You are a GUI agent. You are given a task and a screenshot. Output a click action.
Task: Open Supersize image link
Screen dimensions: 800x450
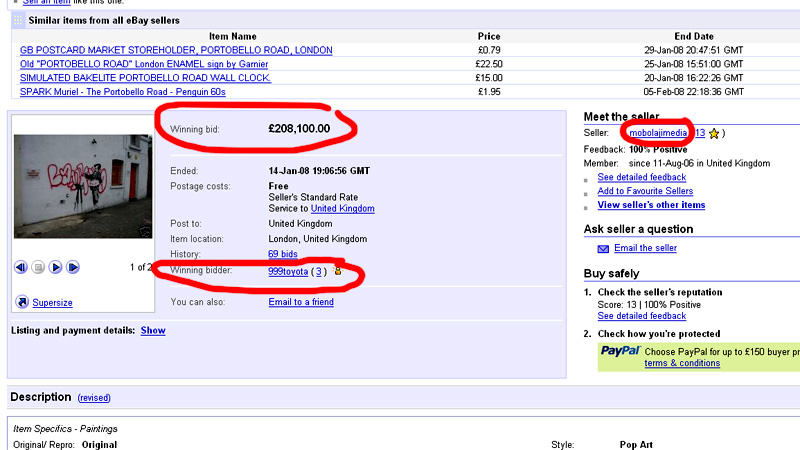(53, 303)
